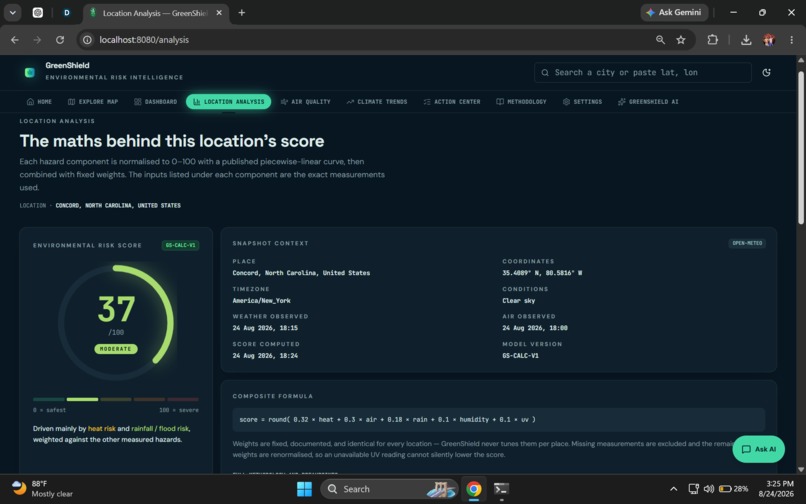Switch to the pinned D tab
This screenshot has width=806, height=504.
(x=66, y=13)
